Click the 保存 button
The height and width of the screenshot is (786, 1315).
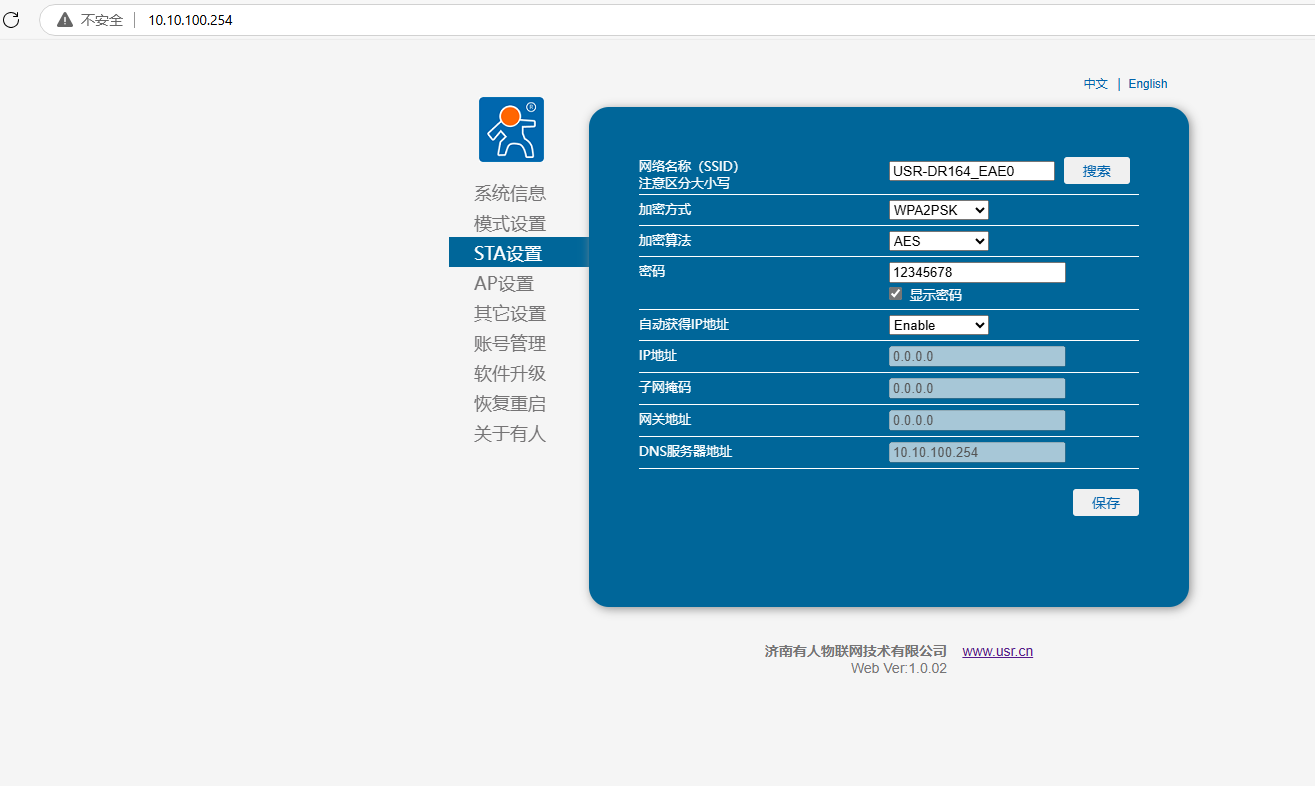pos(1105,503)
